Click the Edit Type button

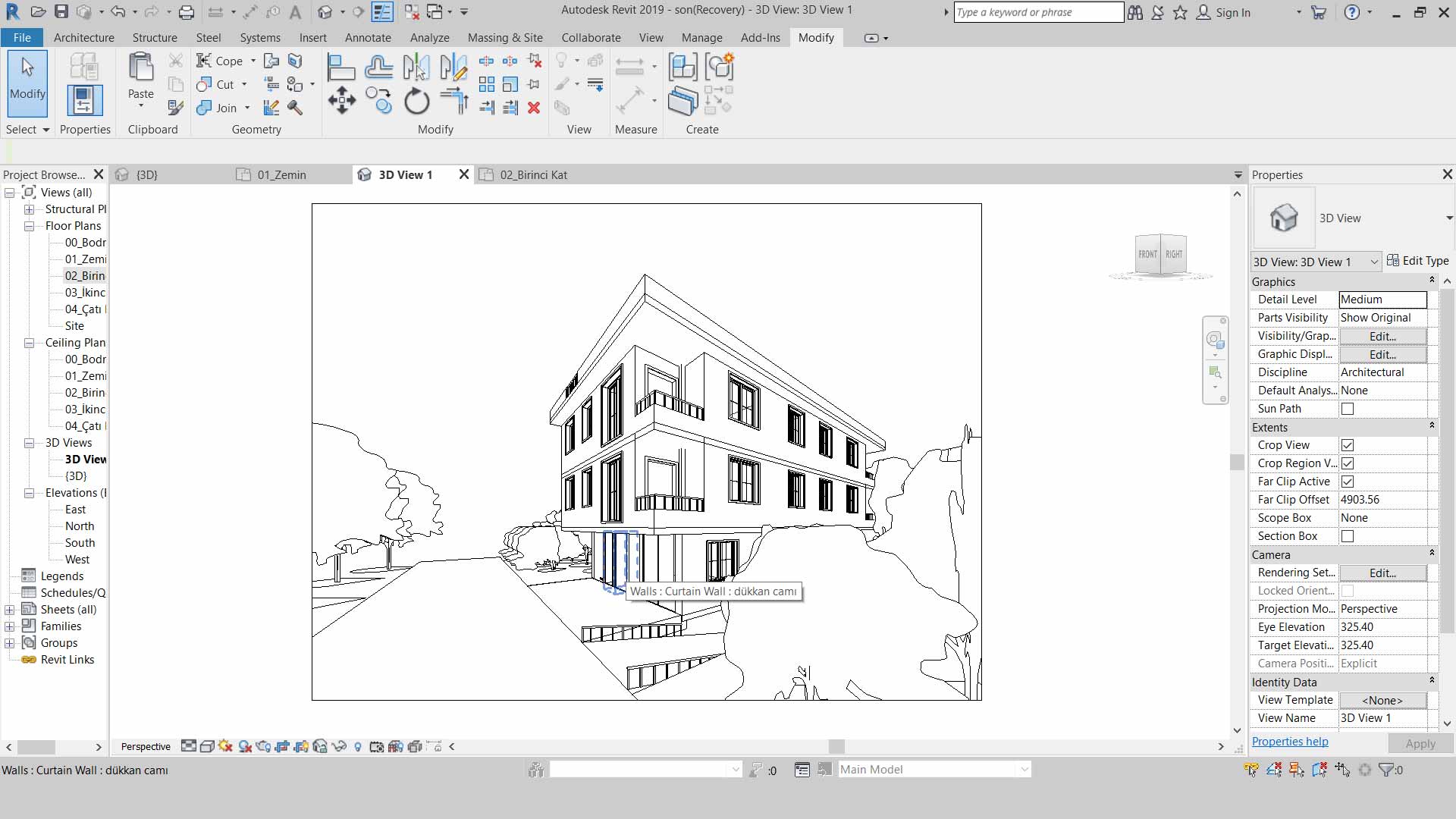coord(1417,261)
